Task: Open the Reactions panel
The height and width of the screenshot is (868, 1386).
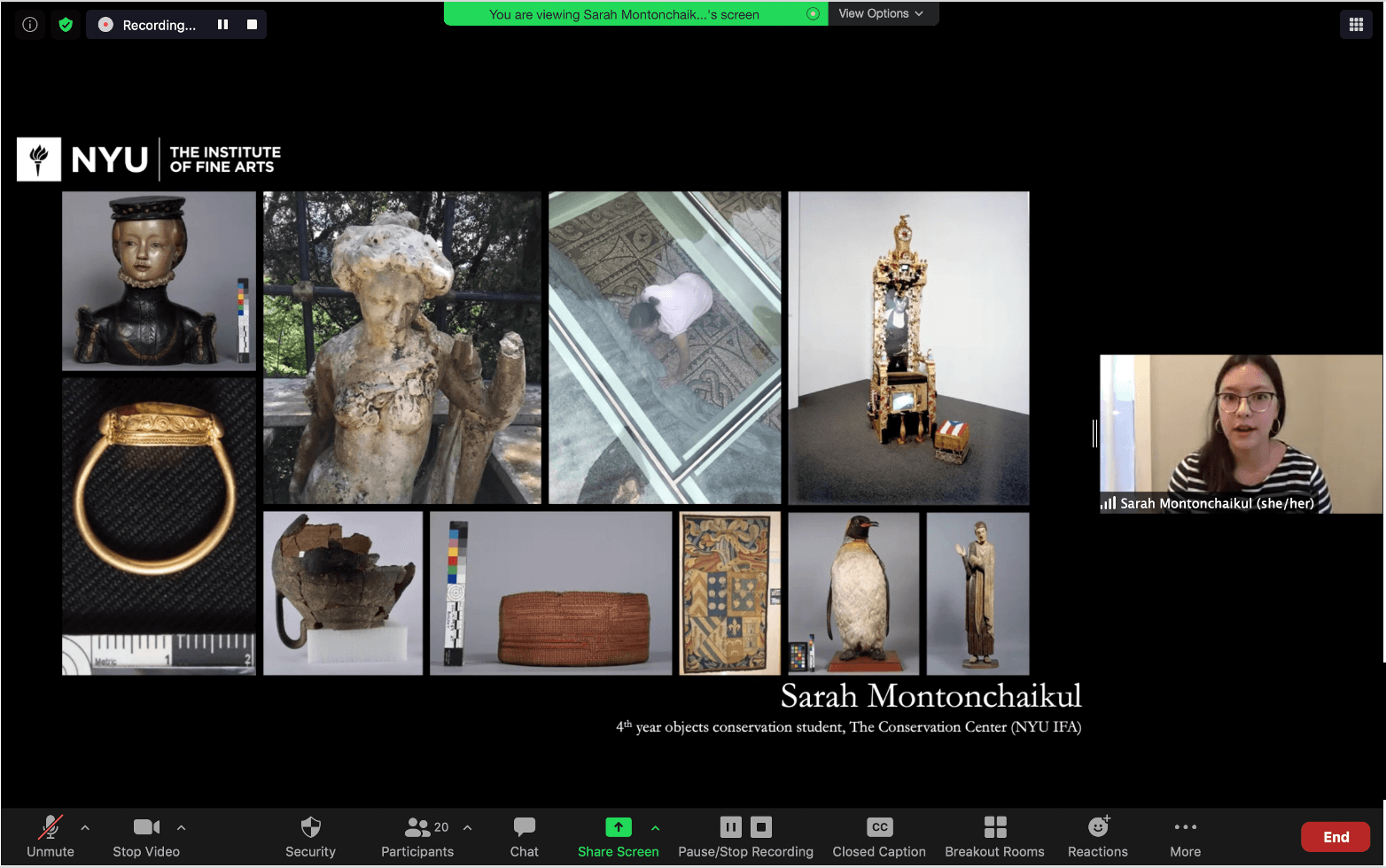Action: [x=1097, y=835]
